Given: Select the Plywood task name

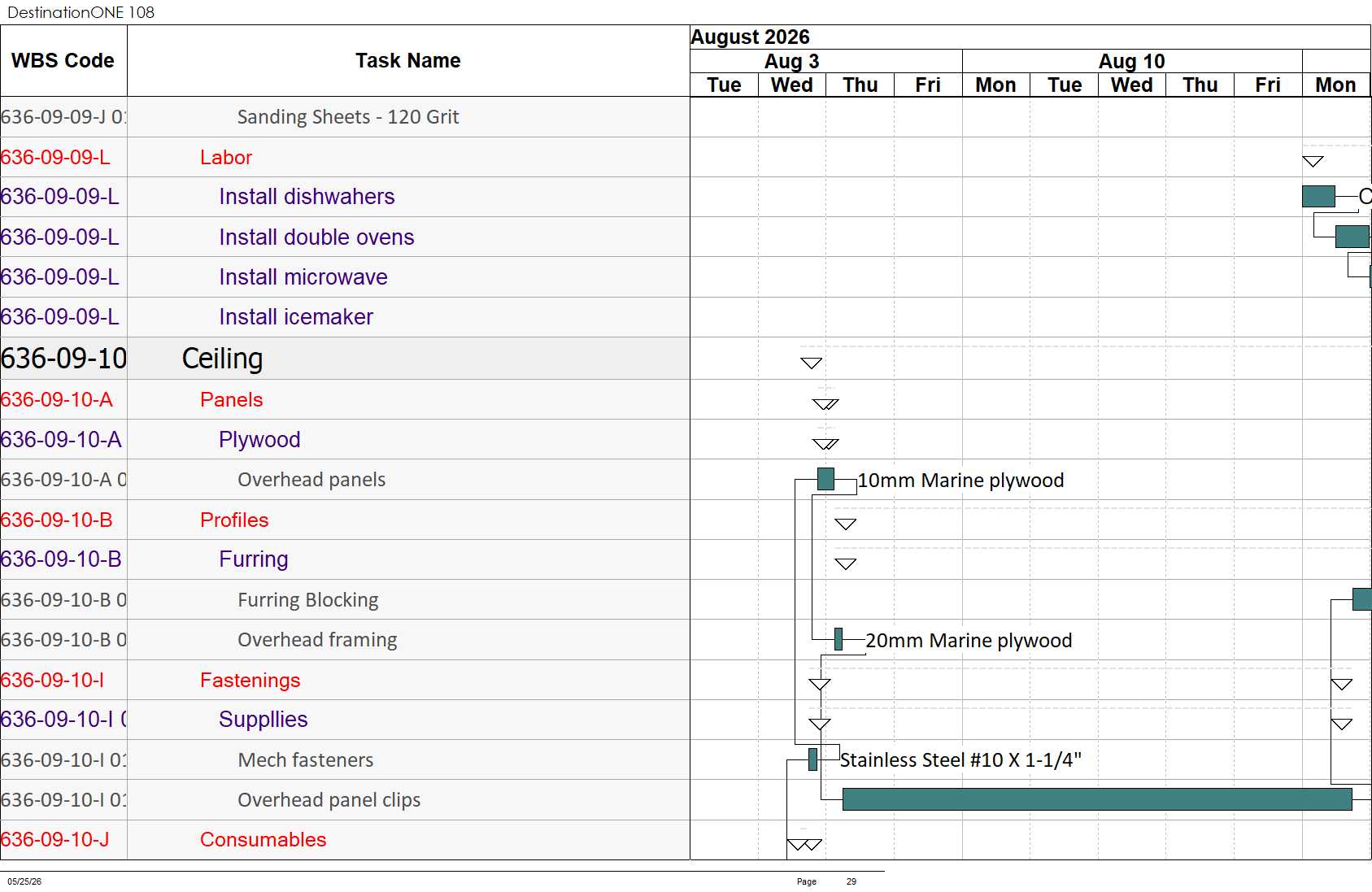Looking at the screenshot, I should tap(259, 440).
